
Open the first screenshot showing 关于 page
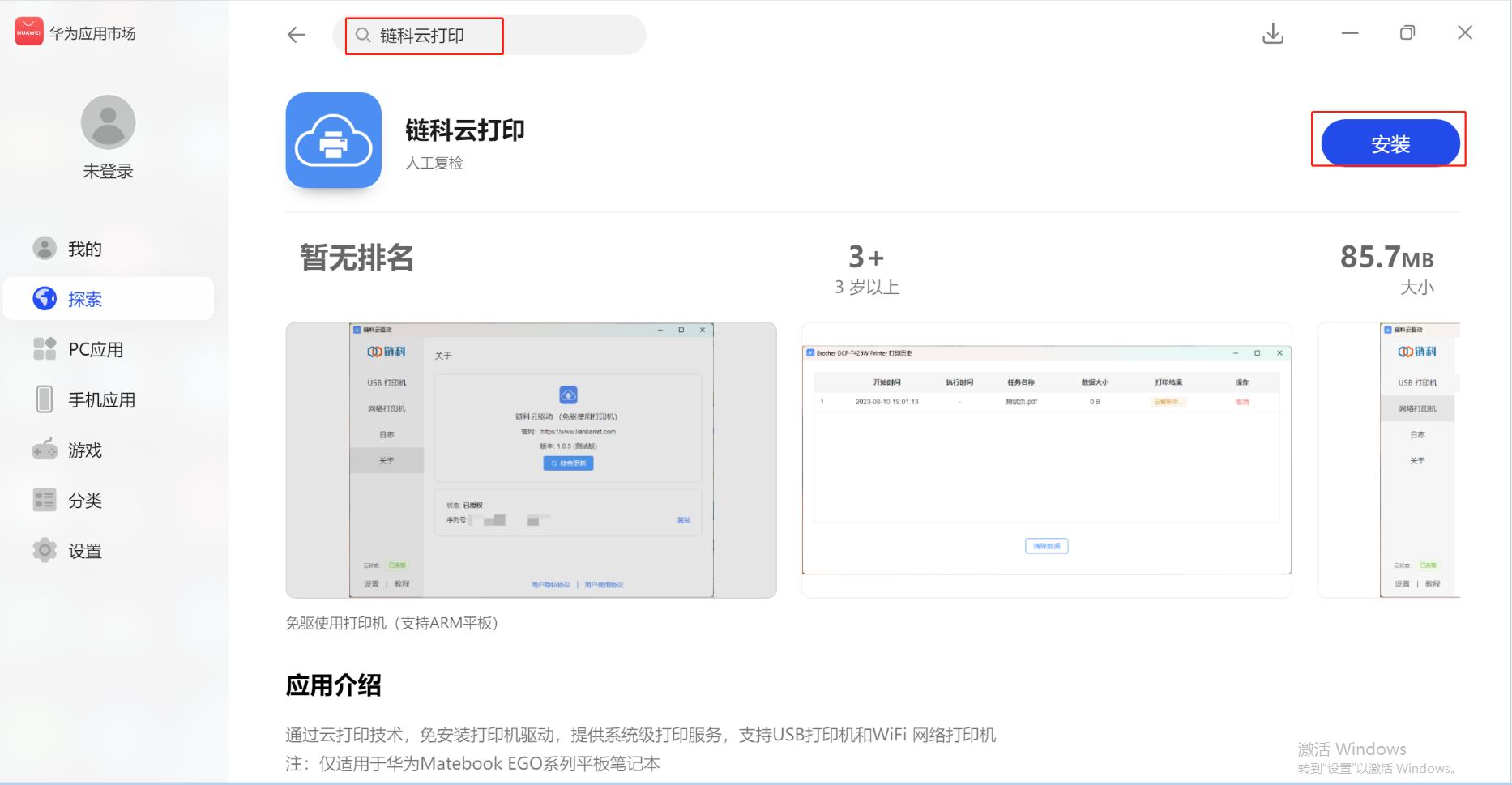click(x=531, y=460)
